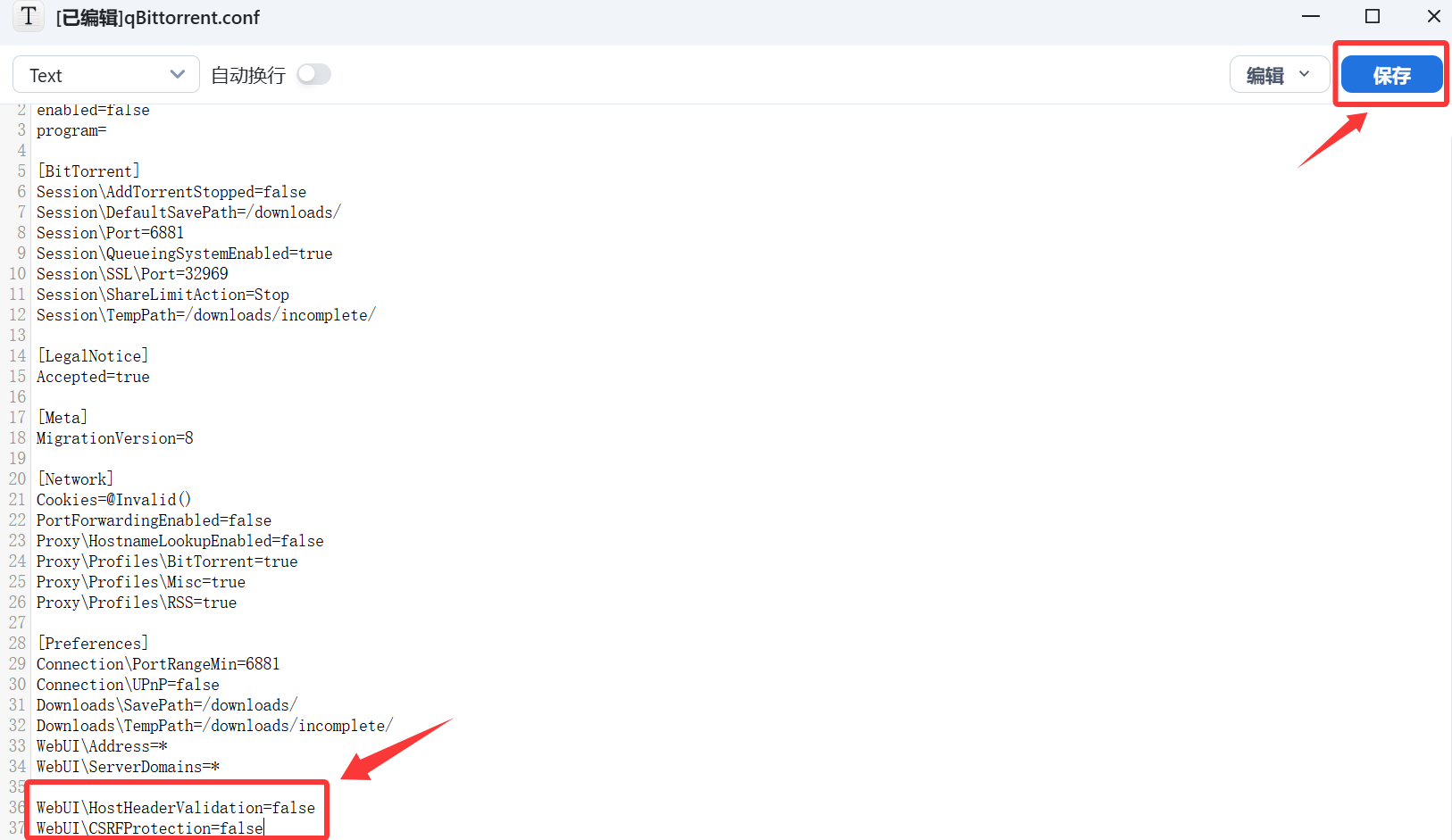Open the Text syntax type dropdown

point(106,75)
